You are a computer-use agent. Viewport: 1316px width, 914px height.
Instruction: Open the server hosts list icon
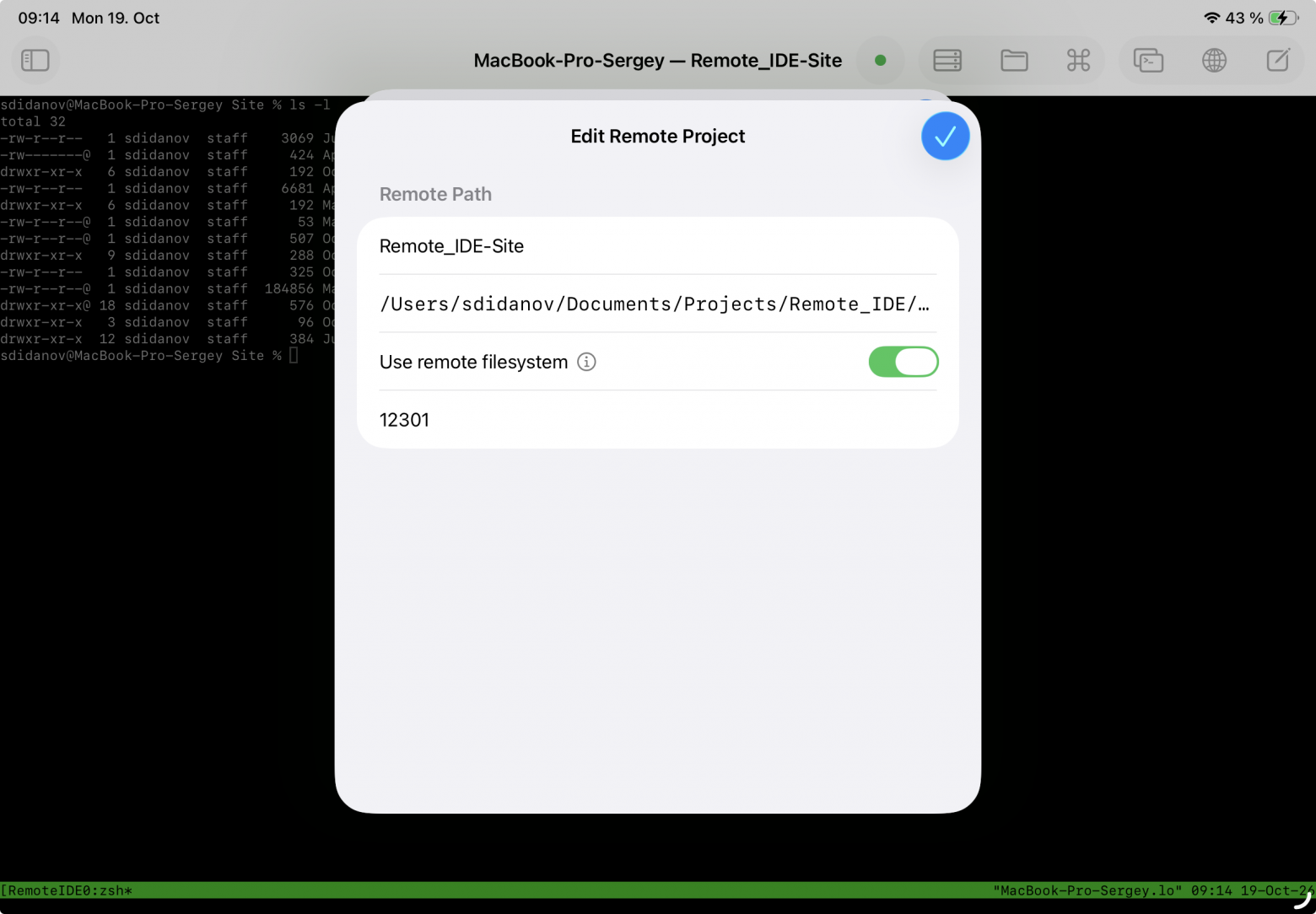(x=947, y=61)
